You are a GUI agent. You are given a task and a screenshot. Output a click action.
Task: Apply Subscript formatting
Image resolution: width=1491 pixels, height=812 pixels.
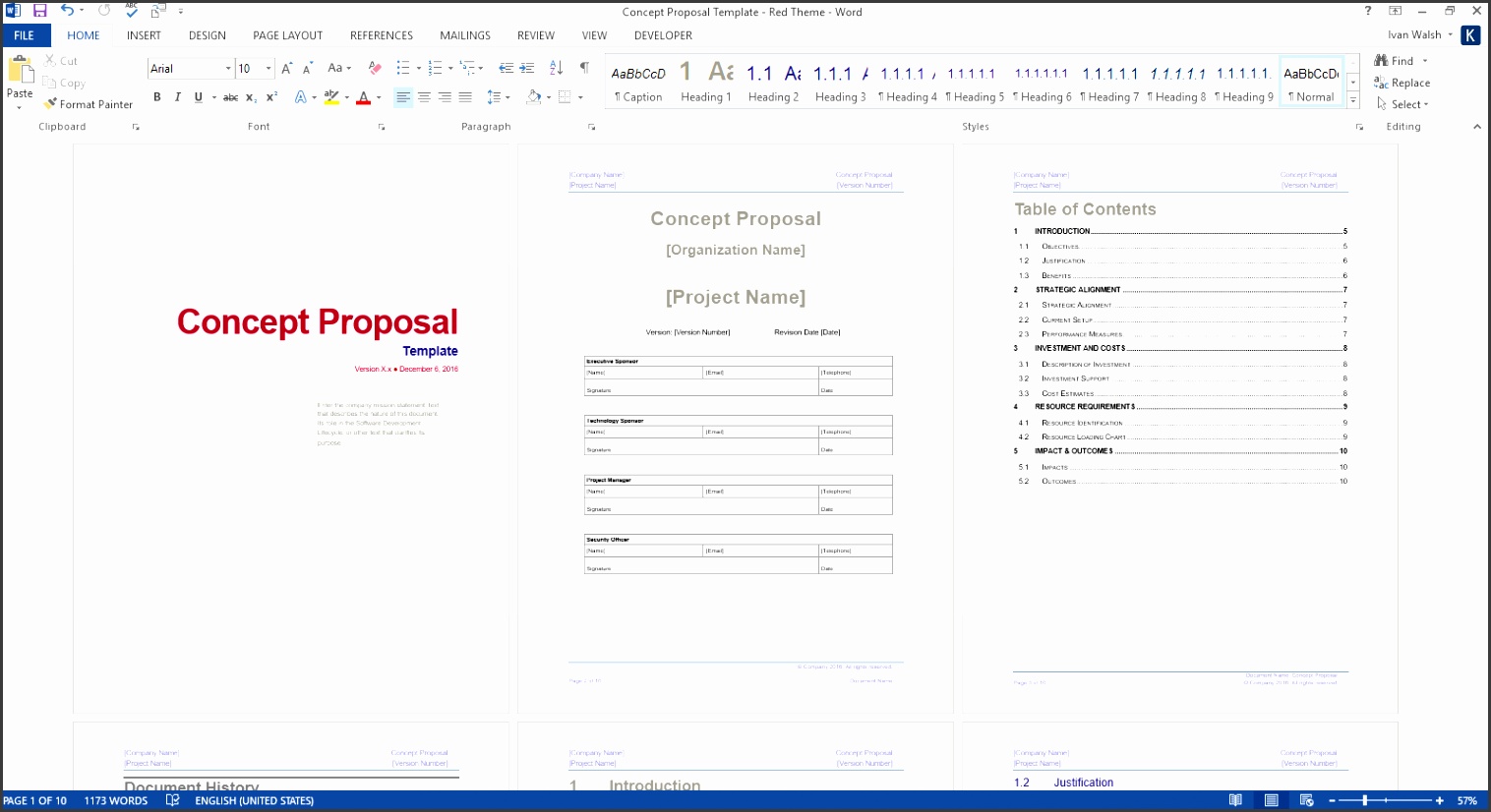coord(250,97)
